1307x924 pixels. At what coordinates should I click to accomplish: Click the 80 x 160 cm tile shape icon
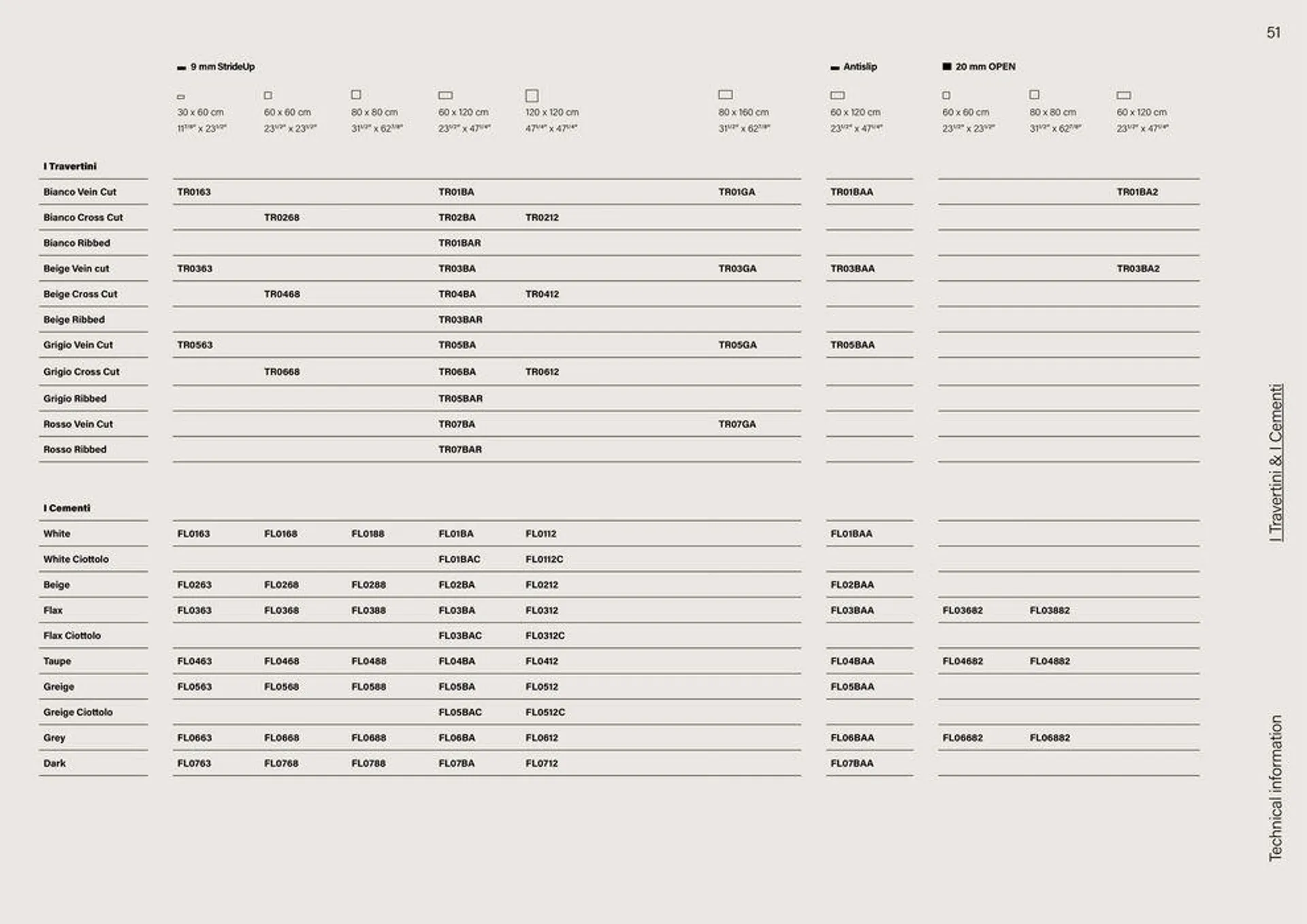click(726, 95)
